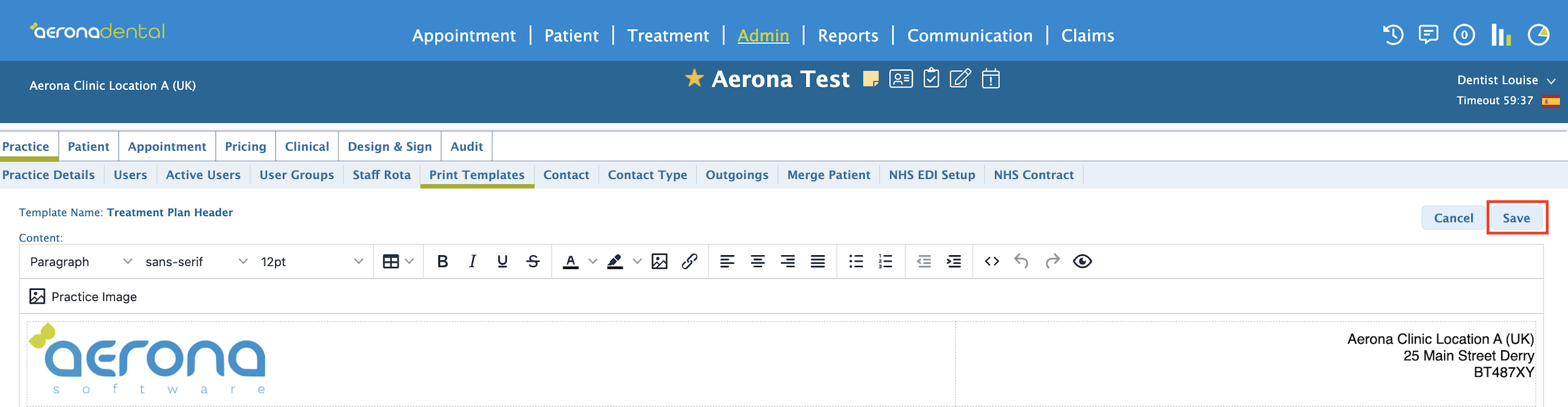
Task: Click the gold star beside Aerona Test
Action: [x=694, y=78]
